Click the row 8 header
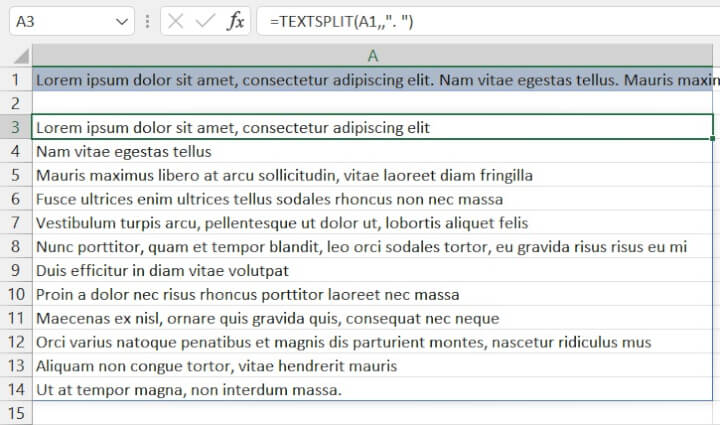 [x=15, y=246]
